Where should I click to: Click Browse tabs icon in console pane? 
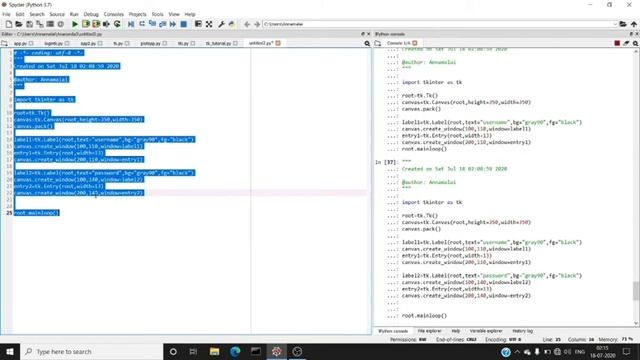[x=378, y=43]
